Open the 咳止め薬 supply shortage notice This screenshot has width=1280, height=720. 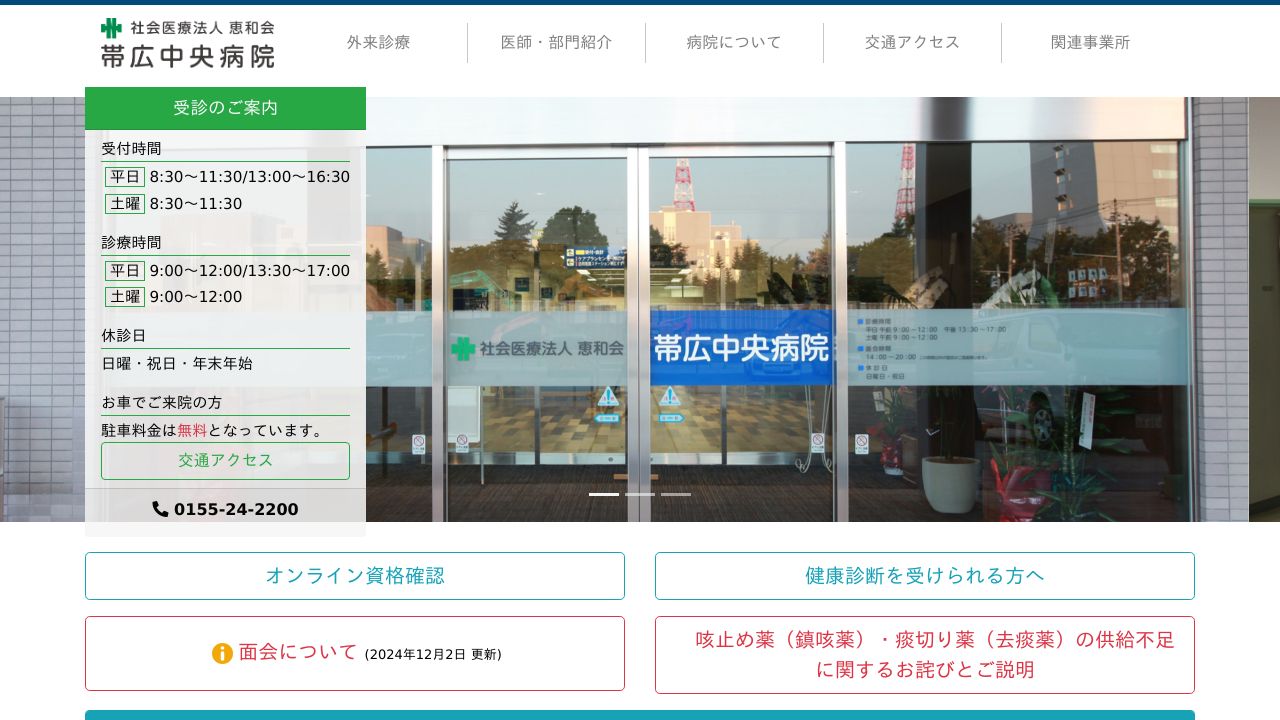(x=924, y=654)
